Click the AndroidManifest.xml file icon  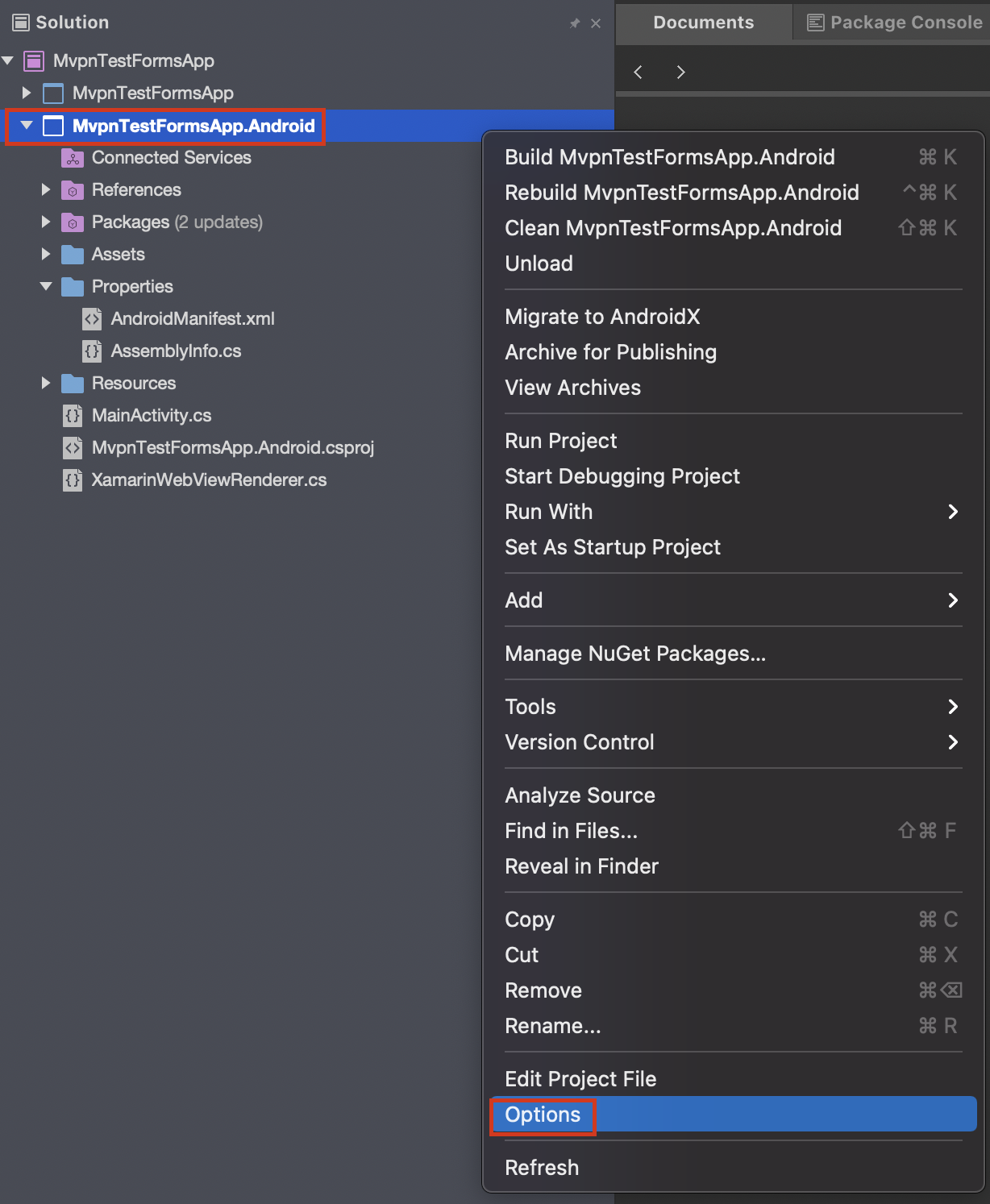tap(92, 319)
